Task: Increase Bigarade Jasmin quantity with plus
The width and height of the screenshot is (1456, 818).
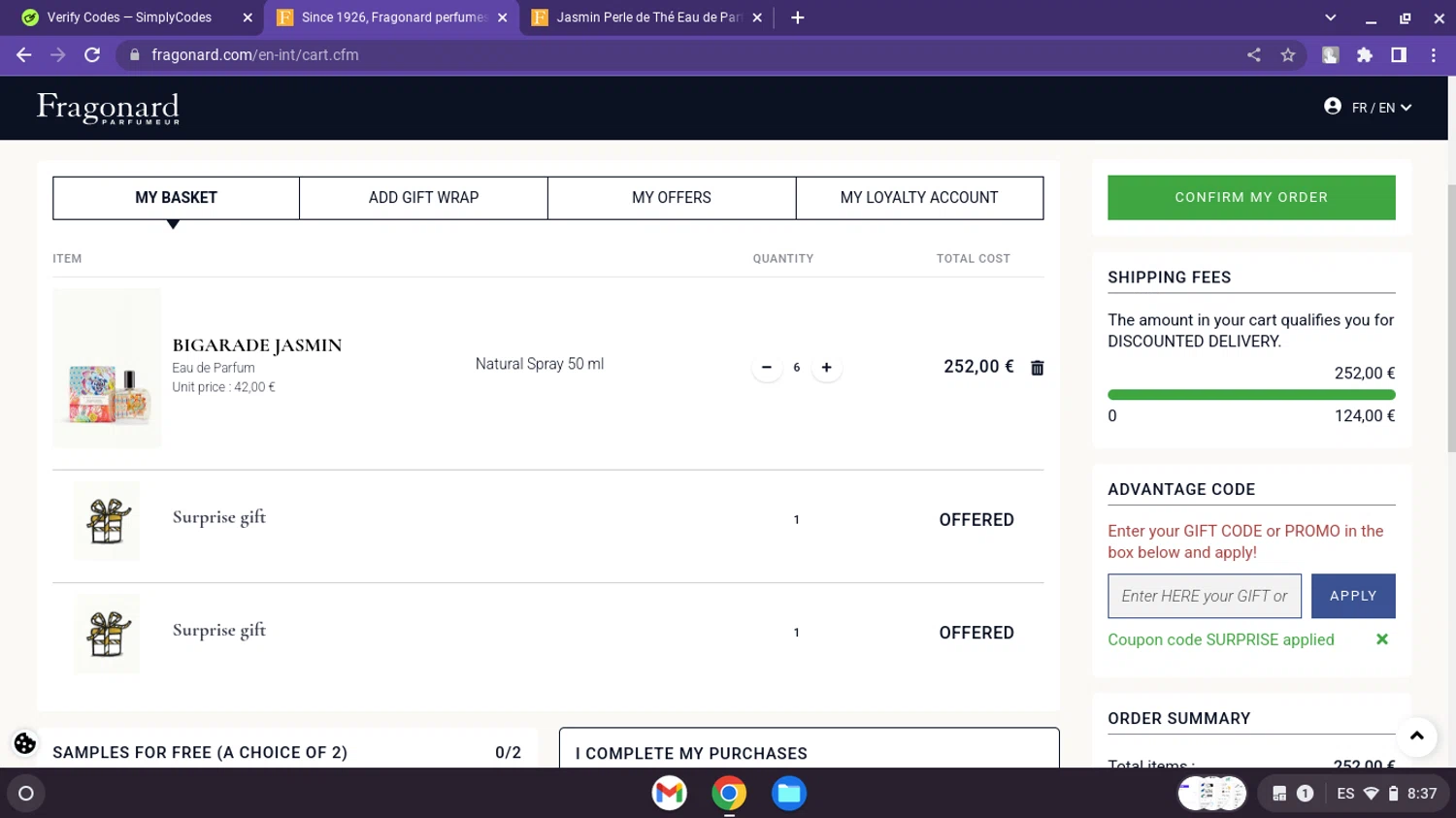Action: [x=826, y=368]
